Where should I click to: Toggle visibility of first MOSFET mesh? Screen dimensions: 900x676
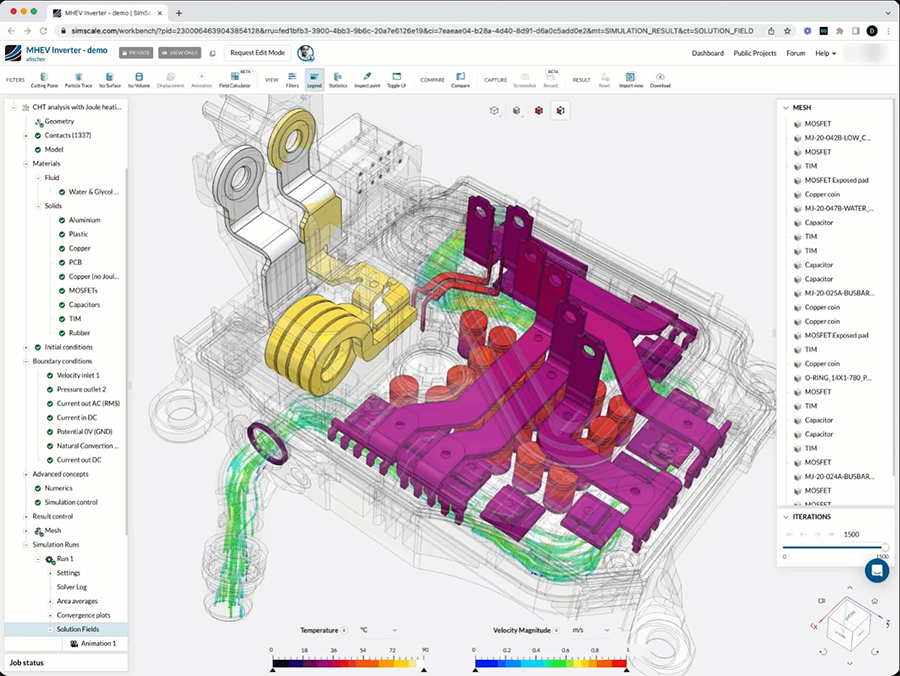point(797,124)
